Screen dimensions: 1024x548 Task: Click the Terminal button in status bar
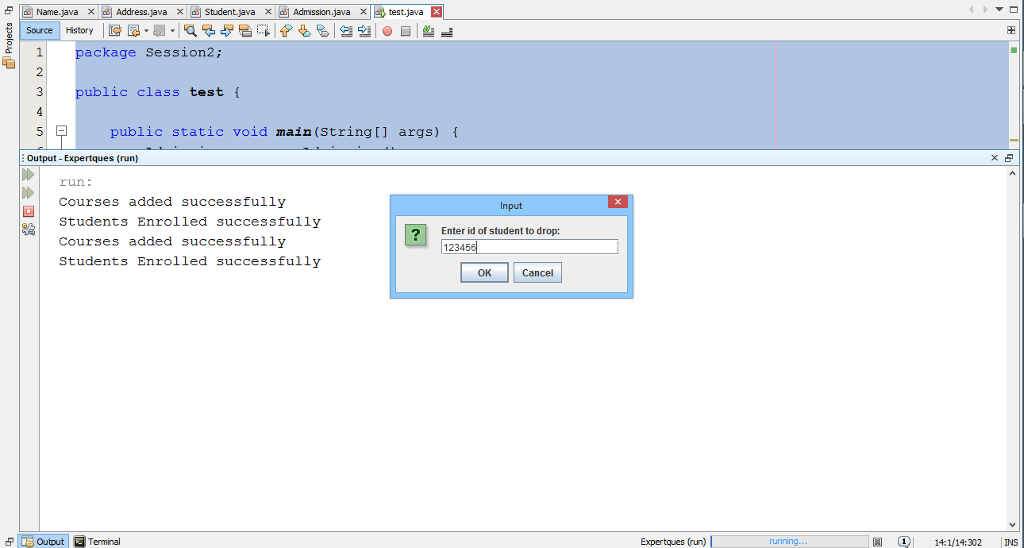97,541
